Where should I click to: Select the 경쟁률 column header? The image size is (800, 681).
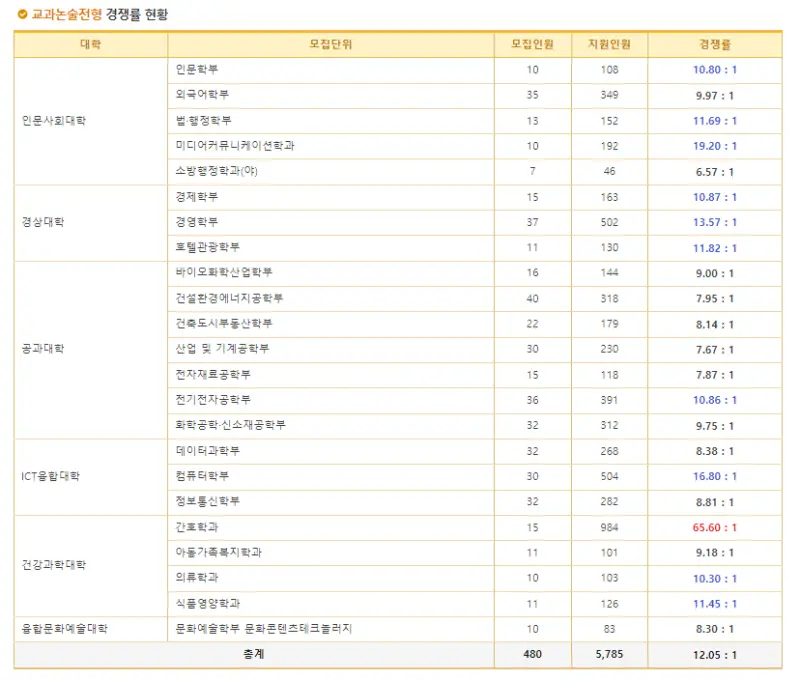715,44
